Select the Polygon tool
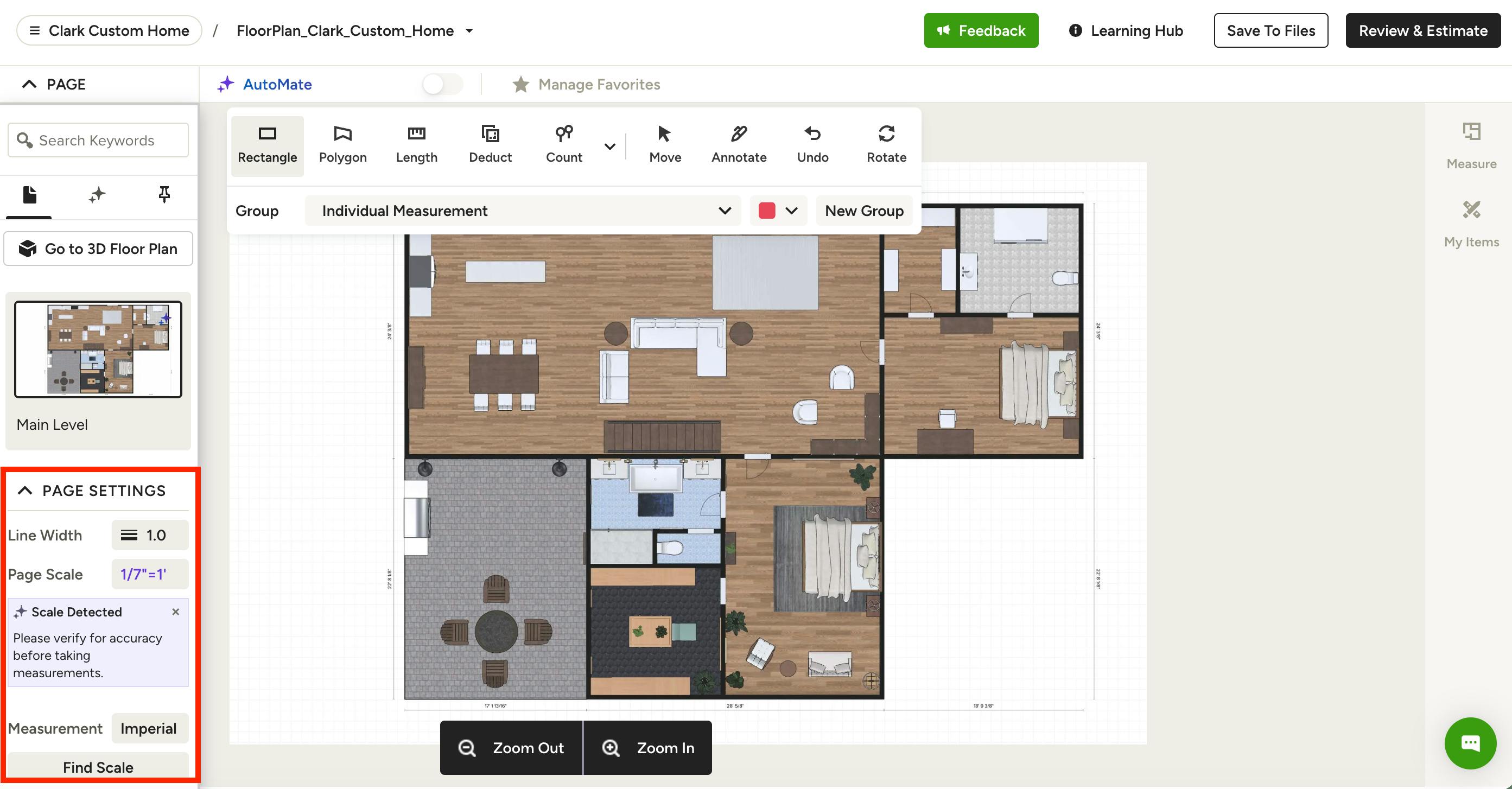The height and width of the screenshot is (789, 1512). click(343, 145)
